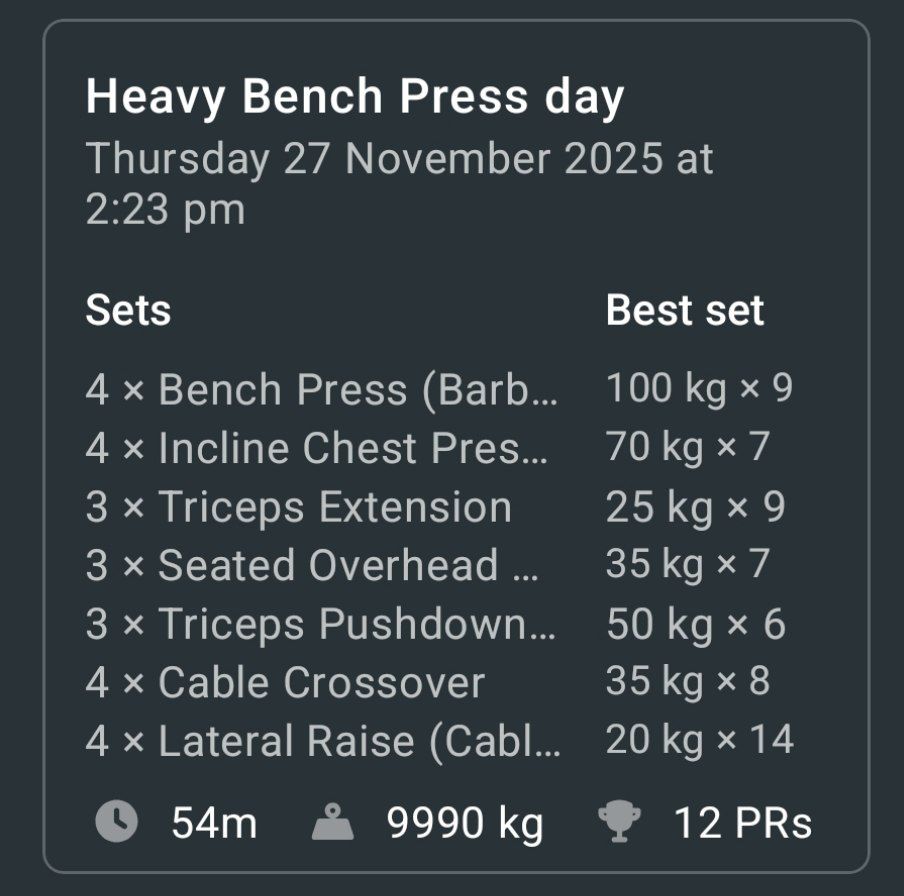The width and height of the screenshot is (904, 896).
Task: Click the weight volume icon
Action: [x=334, y=823]
